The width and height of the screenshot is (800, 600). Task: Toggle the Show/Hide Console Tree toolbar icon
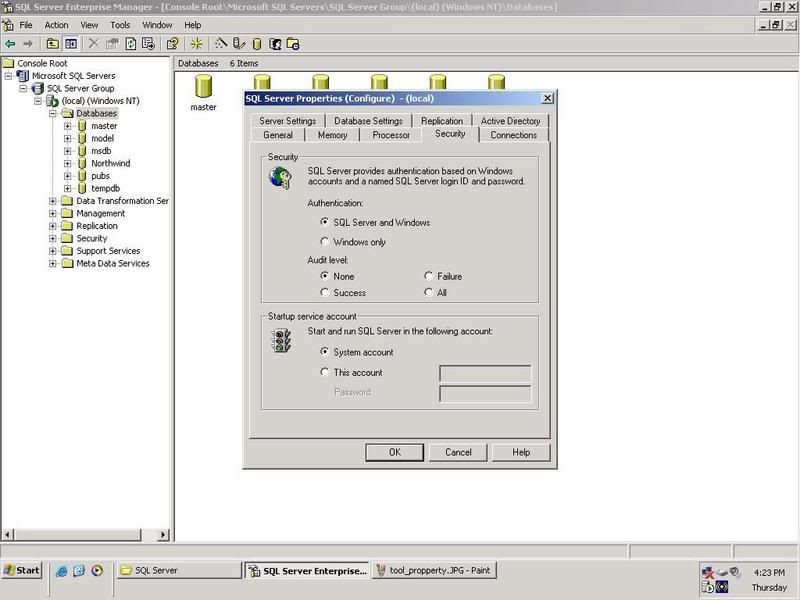pos(71,44)
